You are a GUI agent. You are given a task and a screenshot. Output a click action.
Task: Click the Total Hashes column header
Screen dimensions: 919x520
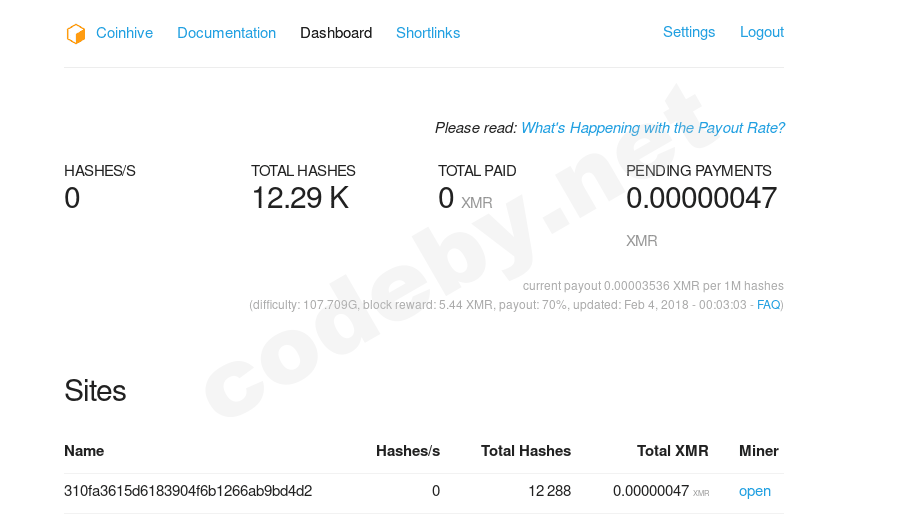tap(526, 451)
